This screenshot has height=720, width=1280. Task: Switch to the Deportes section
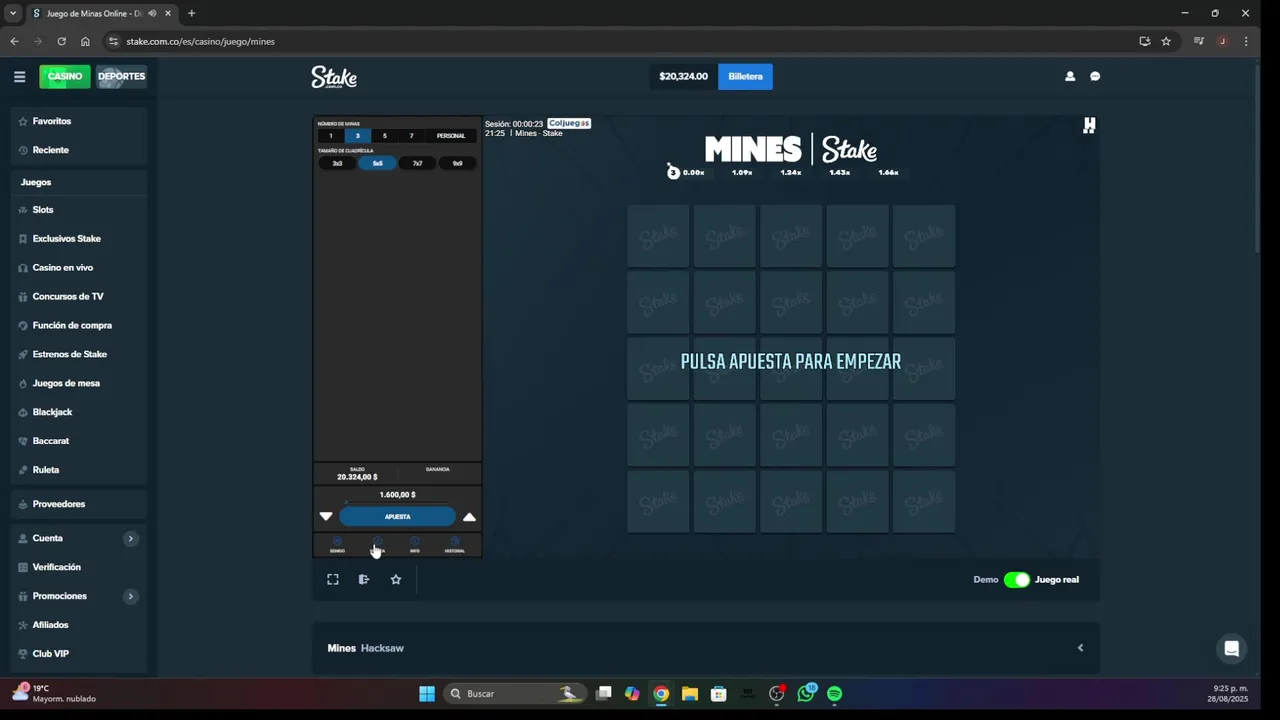[122, 77]
